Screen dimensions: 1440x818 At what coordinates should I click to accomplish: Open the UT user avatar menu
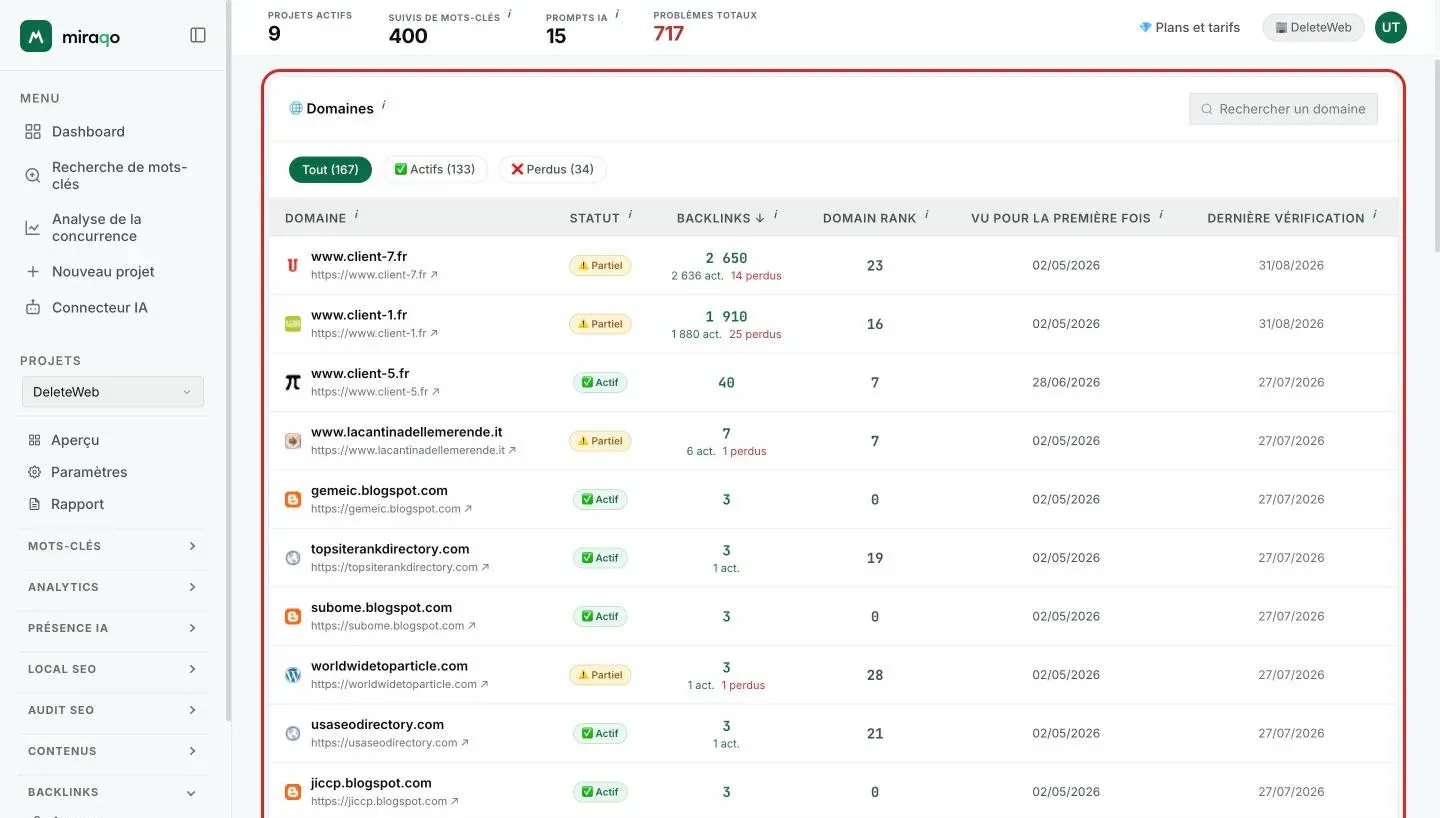1391,27
